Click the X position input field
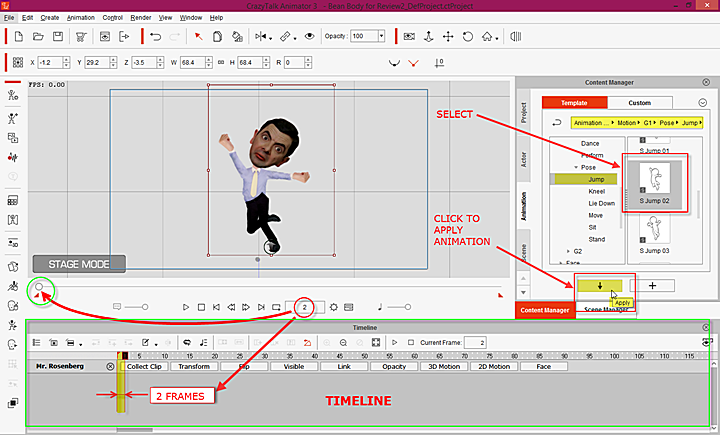 [x=50, y=62]
